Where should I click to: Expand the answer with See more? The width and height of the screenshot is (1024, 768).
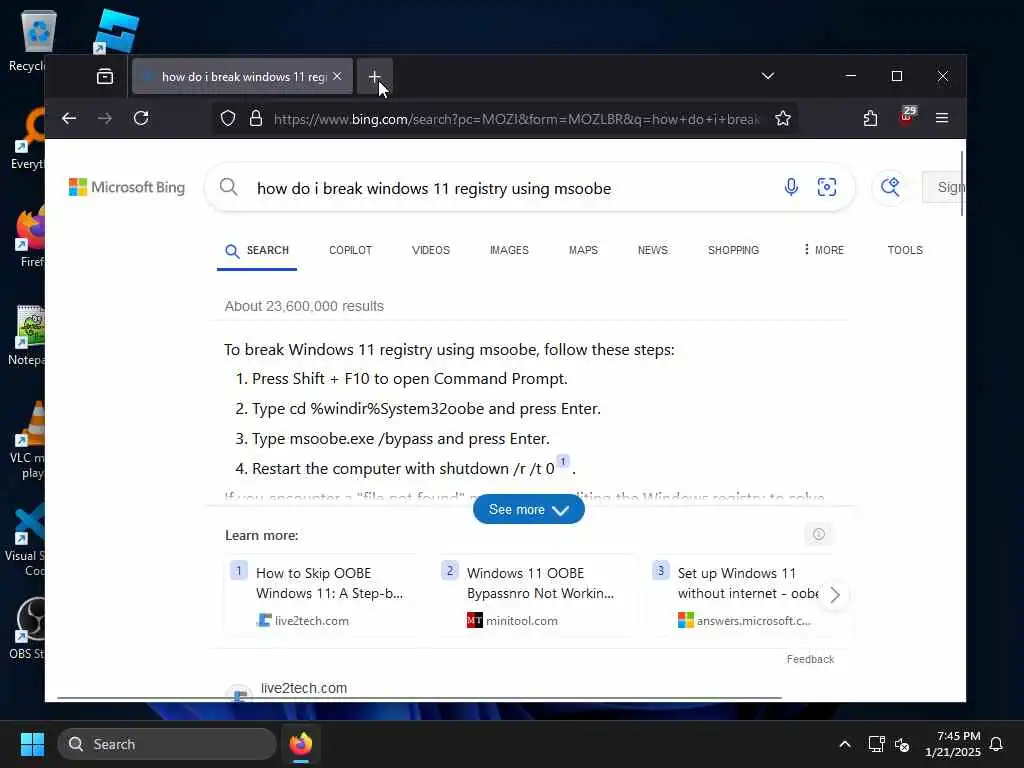click(x=528, y=509)
